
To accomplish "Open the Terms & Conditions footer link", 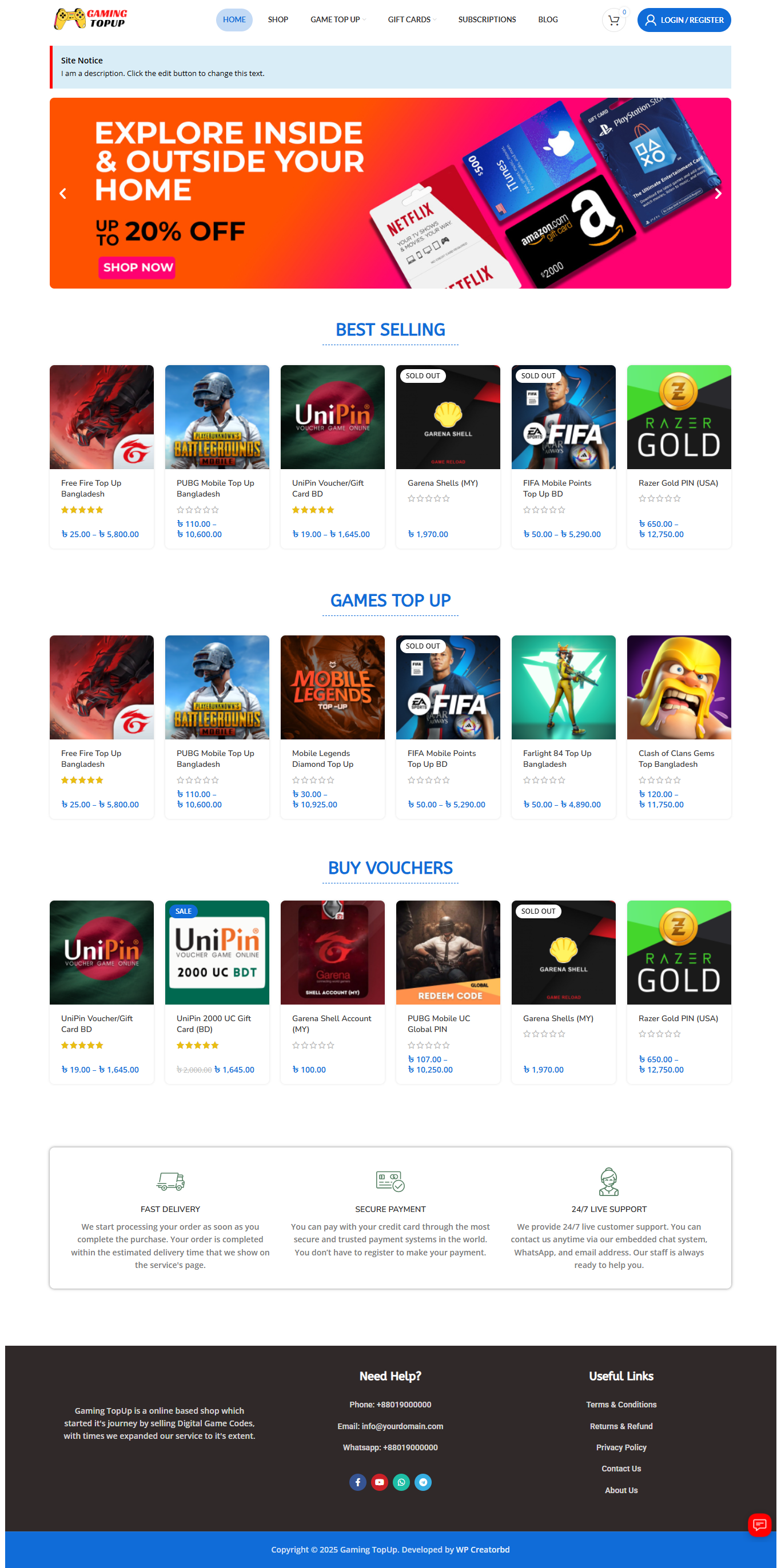I will coord(621,1404).
